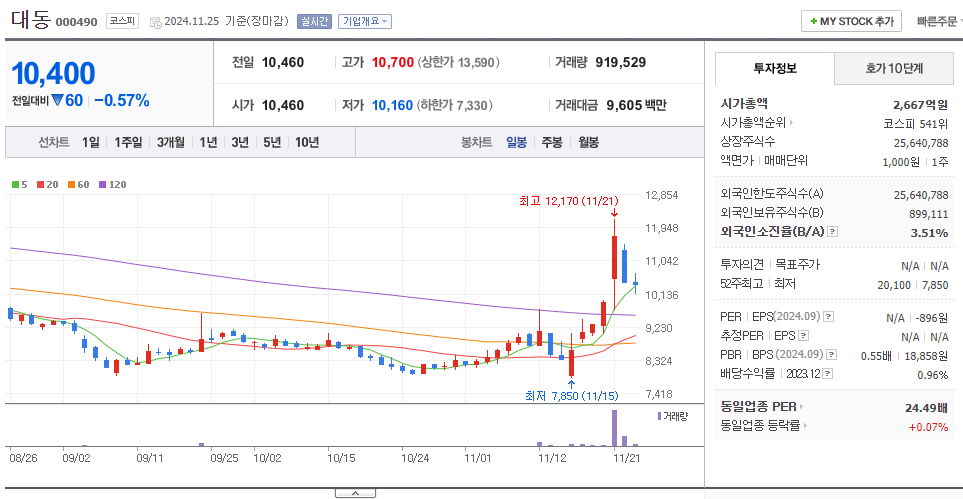
Task: Select the 일봉 daily candle chart
Action: point(516,143)
